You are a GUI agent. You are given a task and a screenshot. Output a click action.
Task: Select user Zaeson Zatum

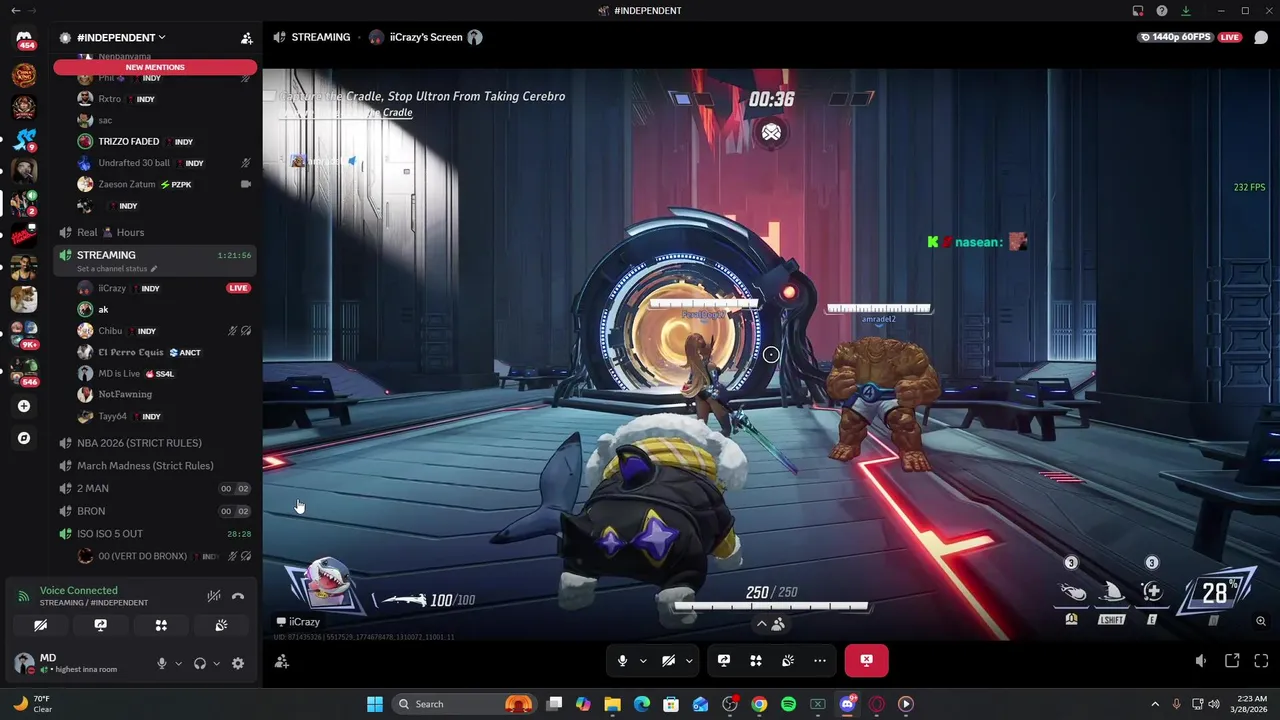(165, 184)
